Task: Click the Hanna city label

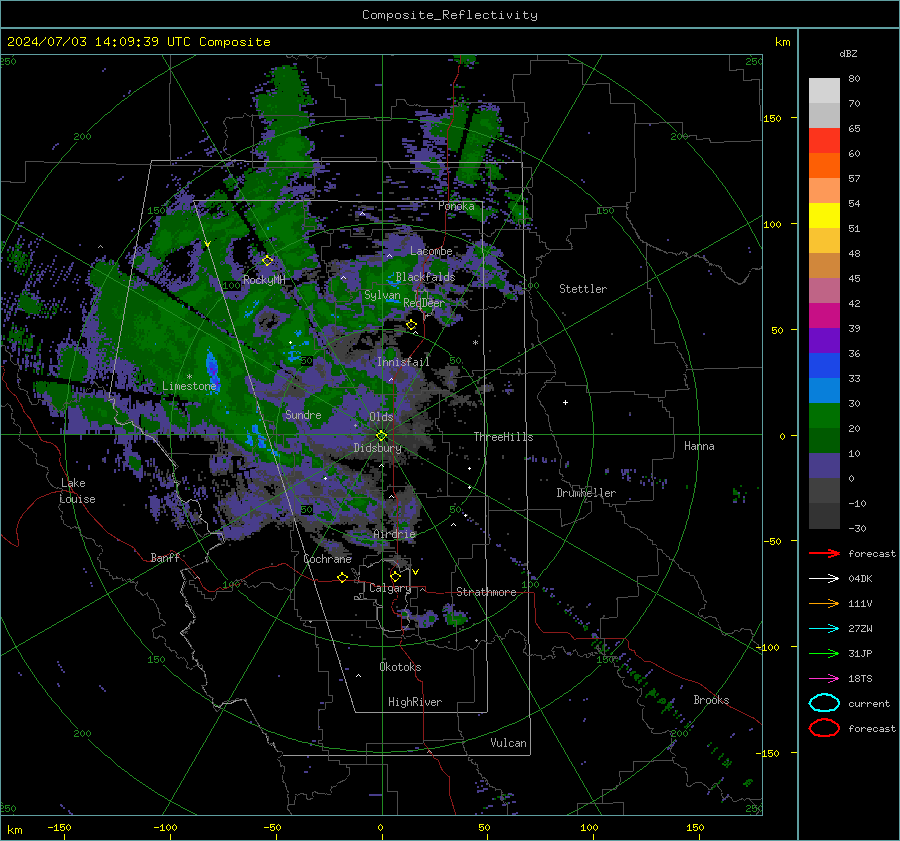Action: pos(699,446)
